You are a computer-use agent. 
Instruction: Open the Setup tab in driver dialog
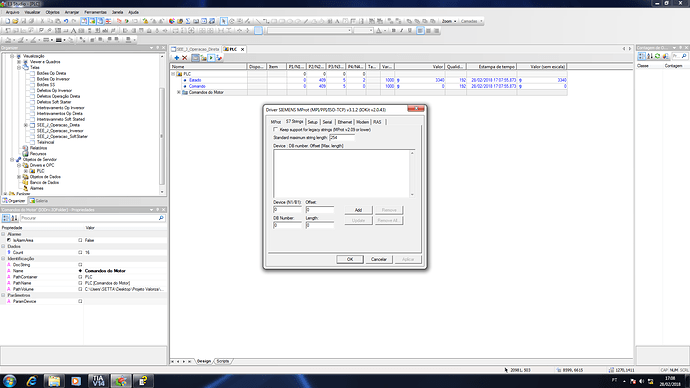312,122
